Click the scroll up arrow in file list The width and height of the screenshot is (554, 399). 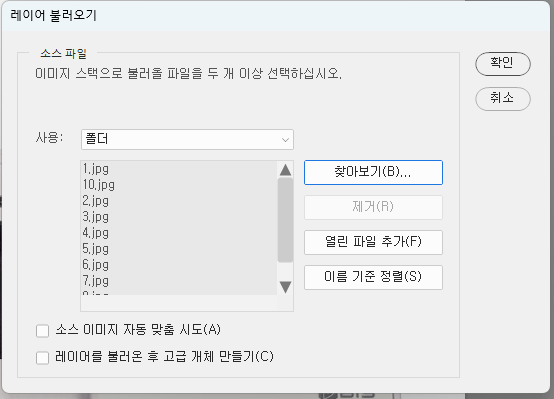point(285,170)
